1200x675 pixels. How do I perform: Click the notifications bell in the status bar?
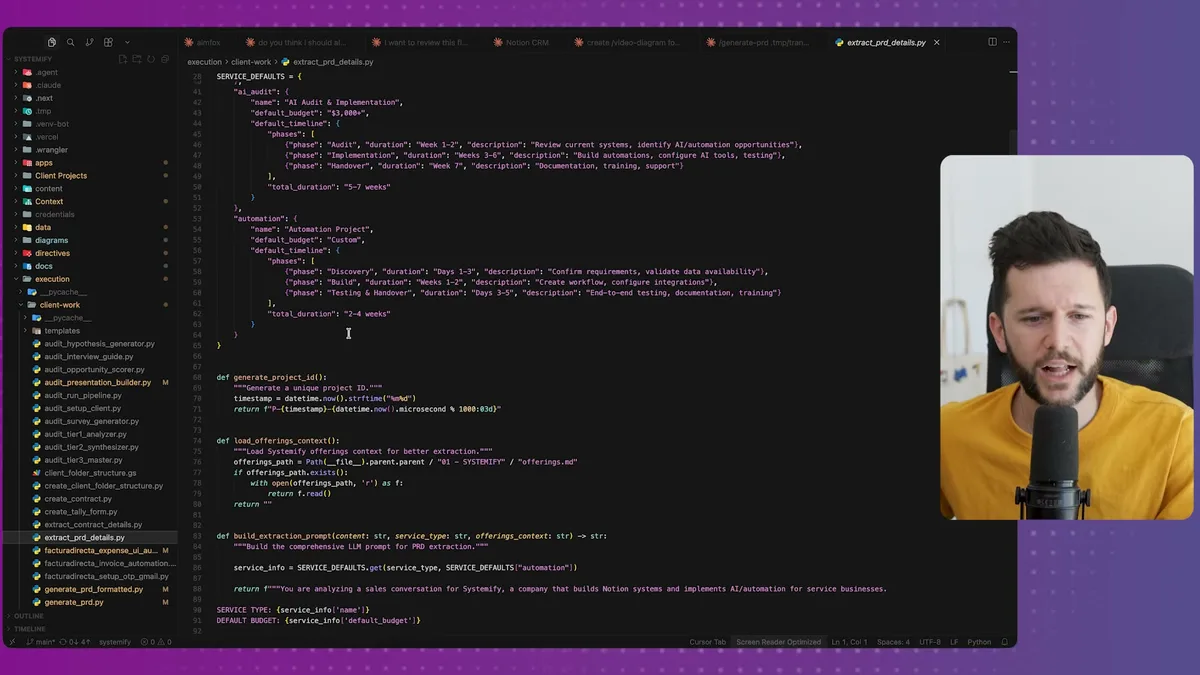tap(1004, 643)
